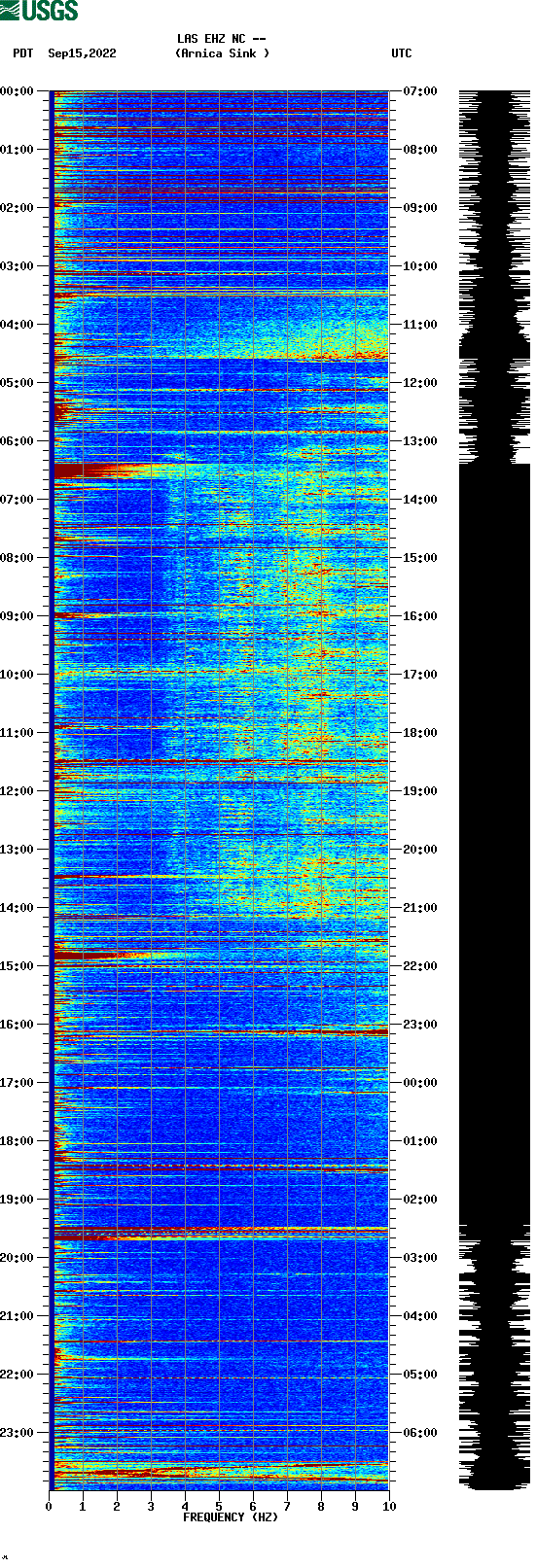The width and height of the screenshot is (537, 1568).
Task: Click 14:00 on the UTC time axis
Action: point(420,500)
